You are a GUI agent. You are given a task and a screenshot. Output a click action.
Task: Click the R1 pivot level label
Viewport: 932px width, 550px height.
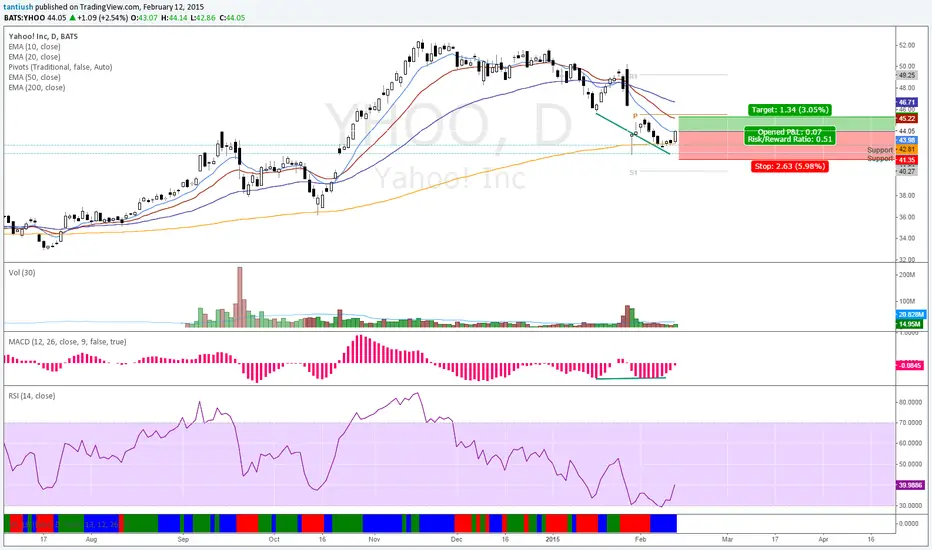point(634,77)
